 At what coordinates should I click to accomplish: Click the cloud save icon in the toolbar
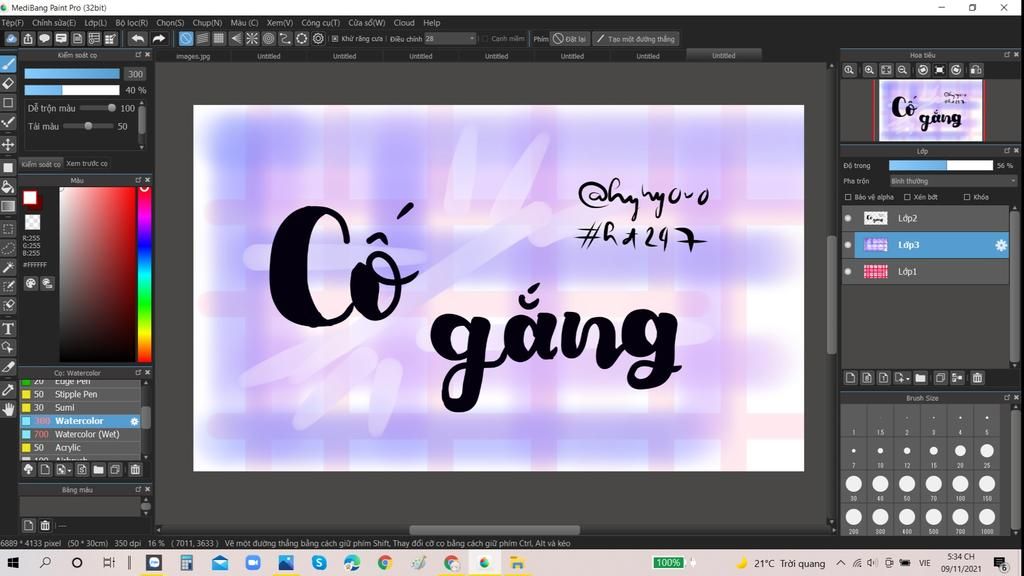pos(11,39)
